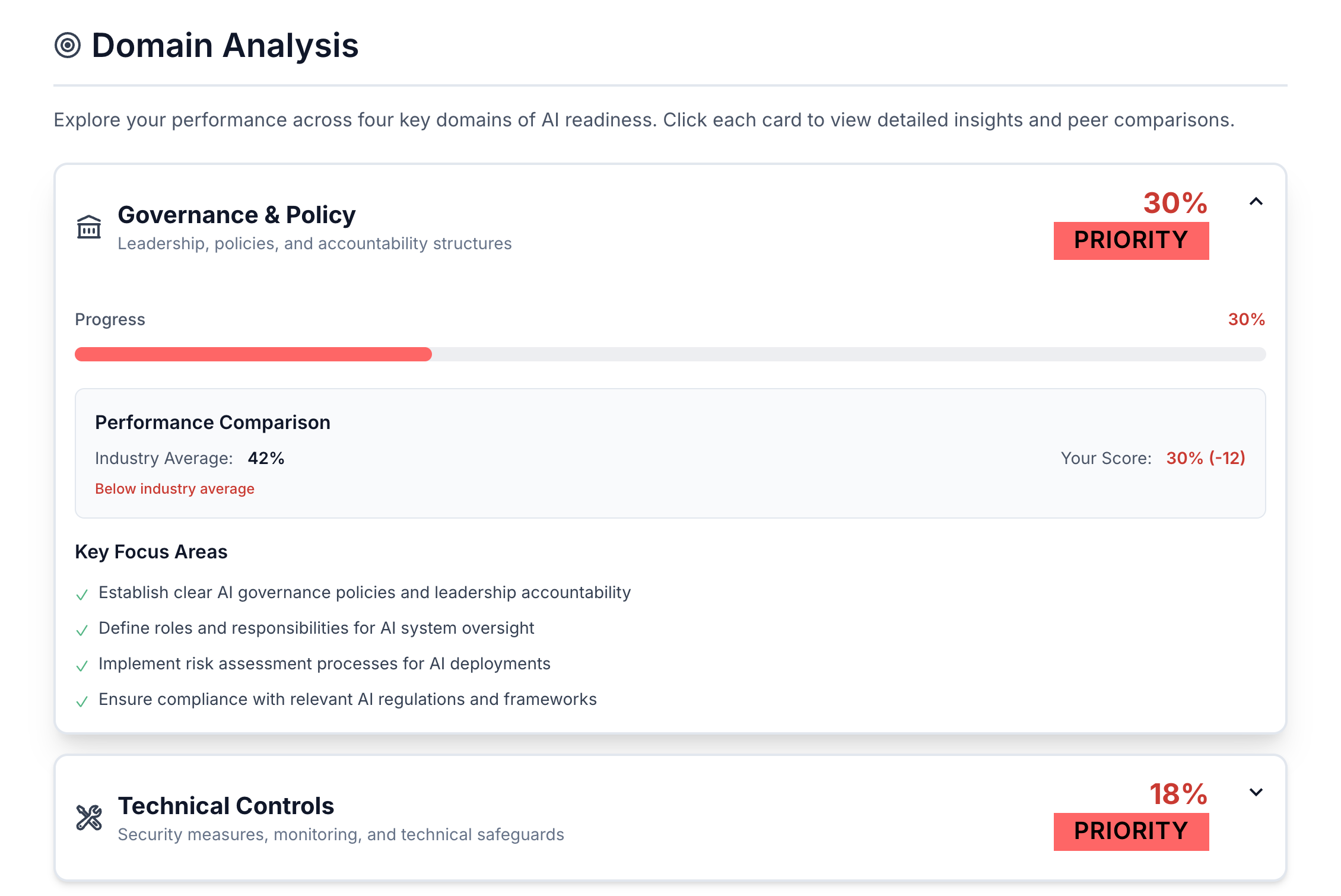Click the PRIORITY badge on Technical Controls
1341x896 pixels.
(x=1130, y=831)
